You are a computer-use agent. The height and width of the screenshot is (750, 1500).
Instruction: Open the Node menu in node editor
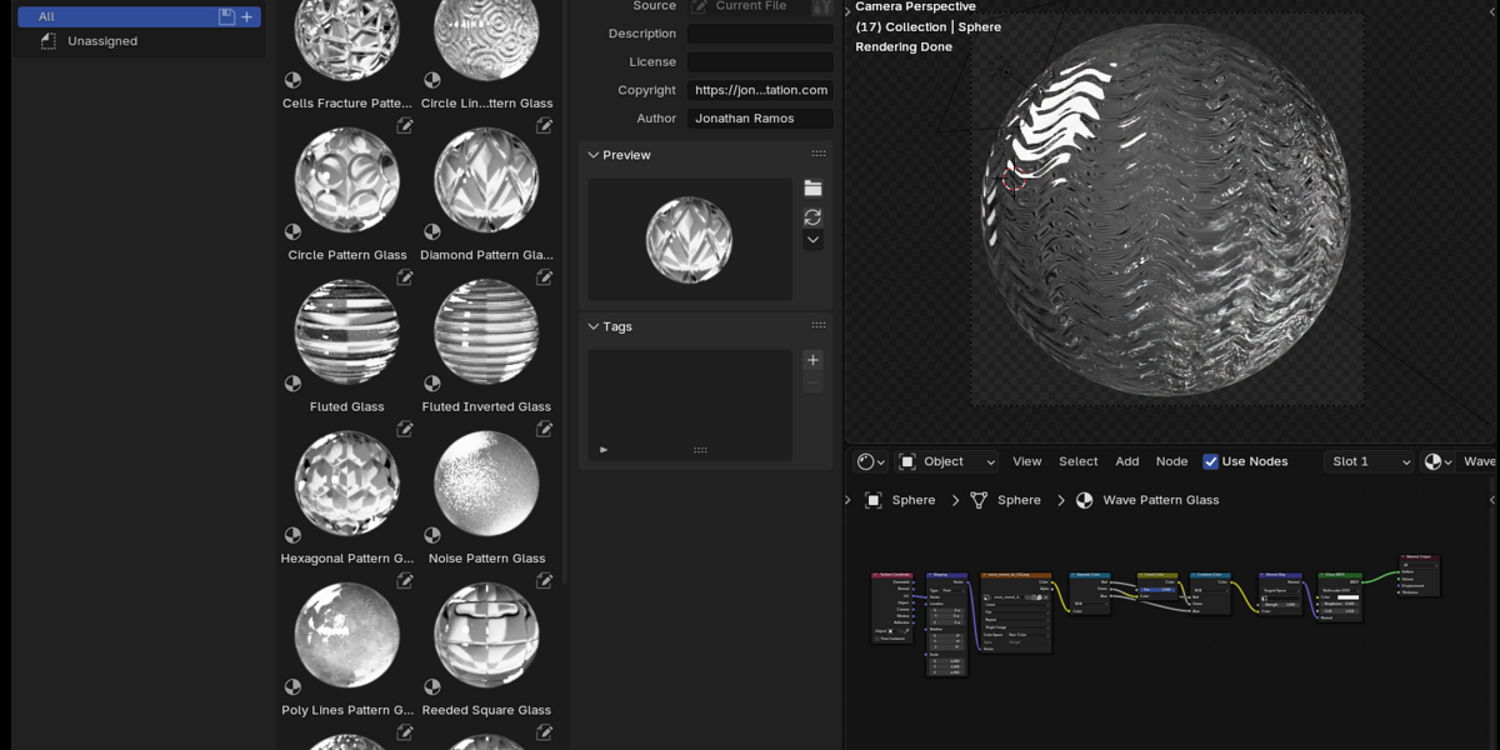tap(1172, 461)
